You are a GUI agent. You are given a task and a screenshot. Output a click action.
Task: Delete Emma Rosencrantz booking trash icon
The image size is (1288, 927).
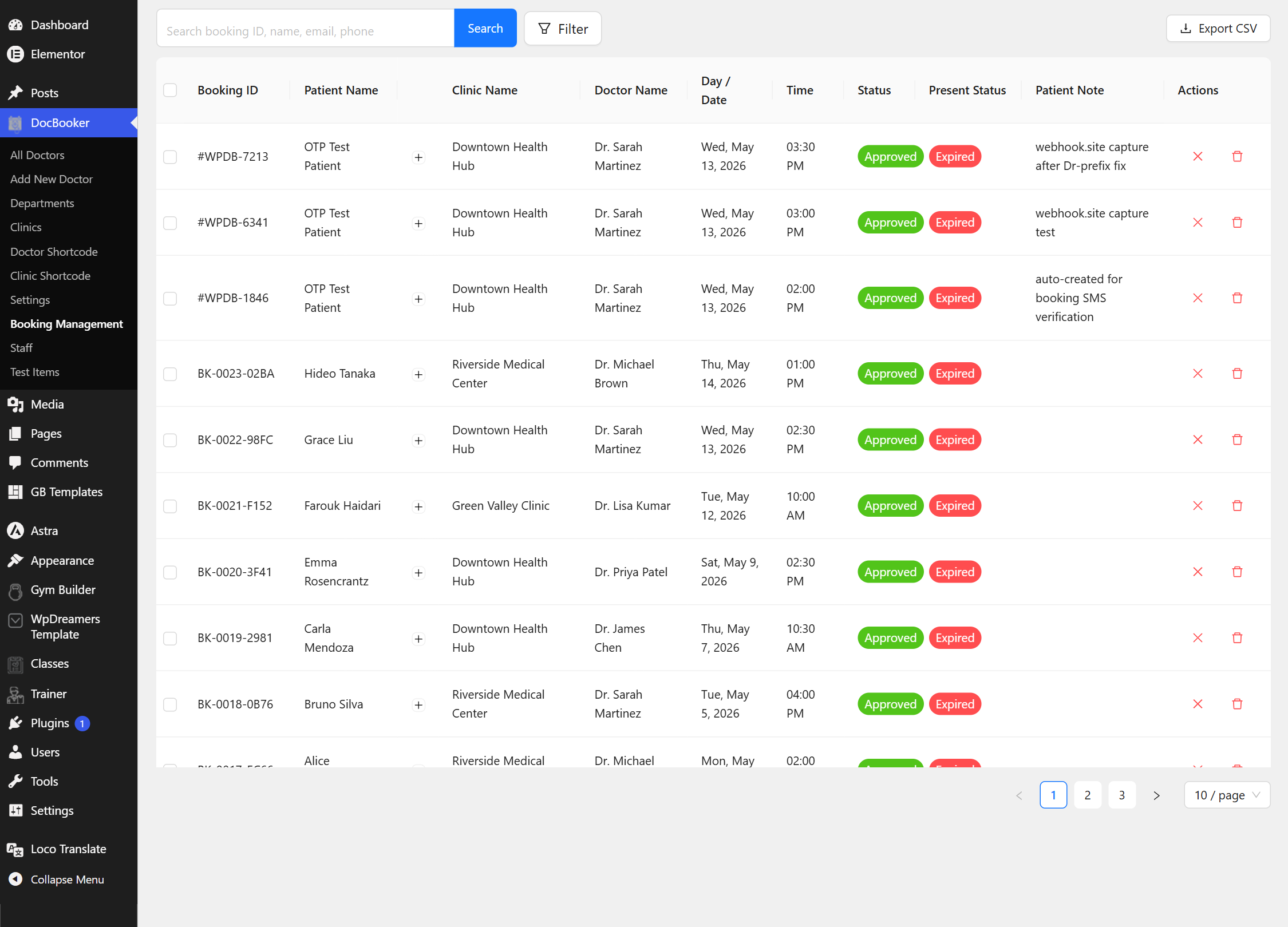(x=1237, y=572)
